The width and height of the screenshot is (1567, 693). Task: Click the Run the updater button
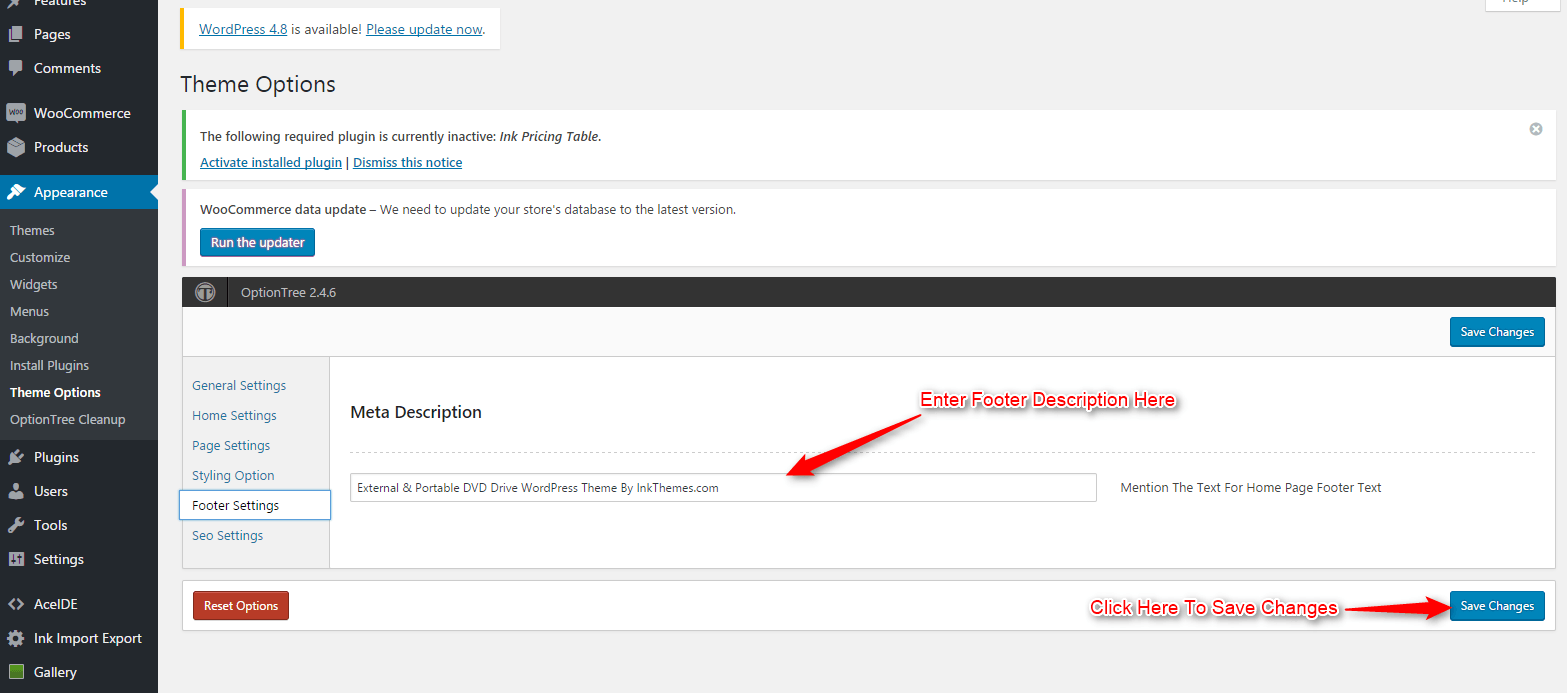tap(258, 242)
